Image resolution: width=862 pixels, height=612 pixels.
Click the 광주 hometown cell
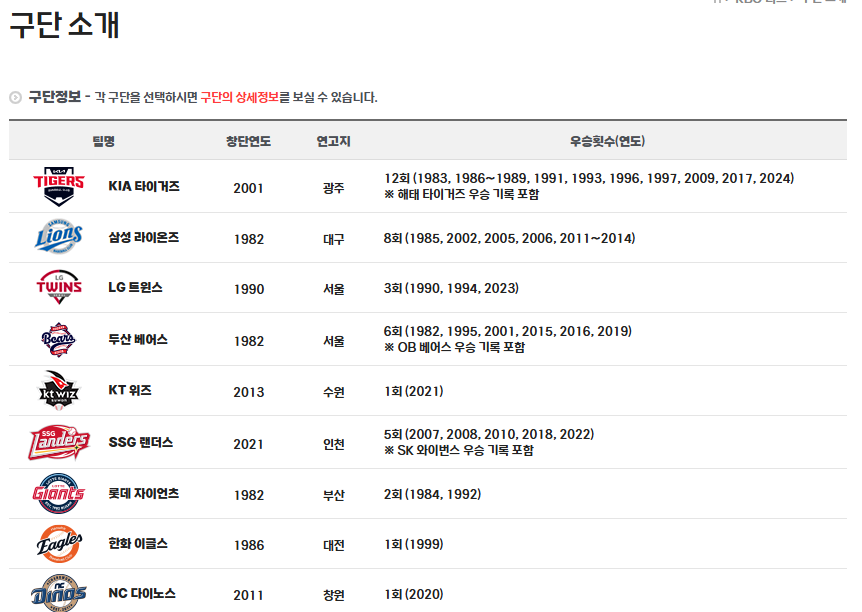(334, 188)
